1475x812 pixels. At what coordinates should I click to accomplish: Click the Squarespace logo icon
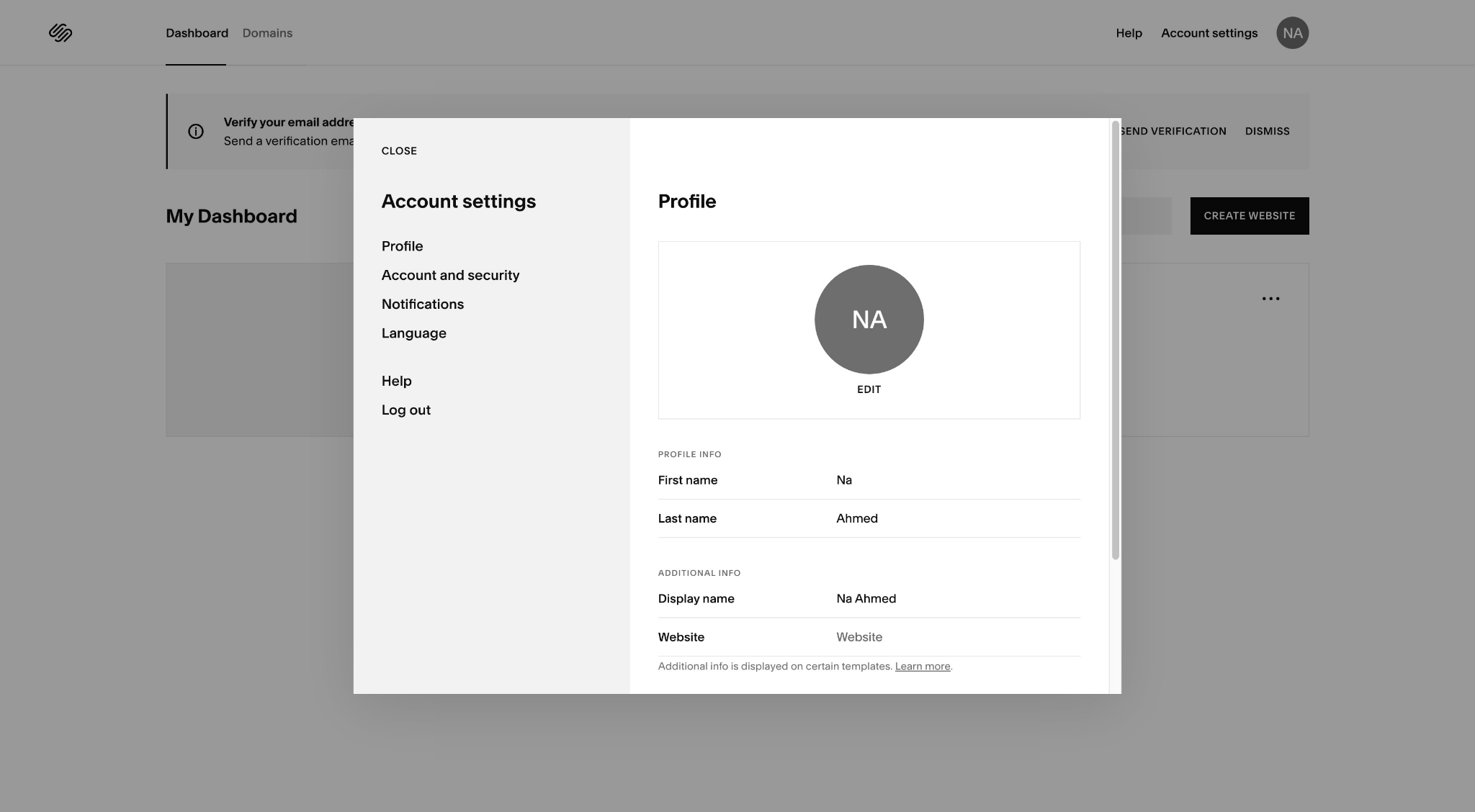tap(60, 33)
